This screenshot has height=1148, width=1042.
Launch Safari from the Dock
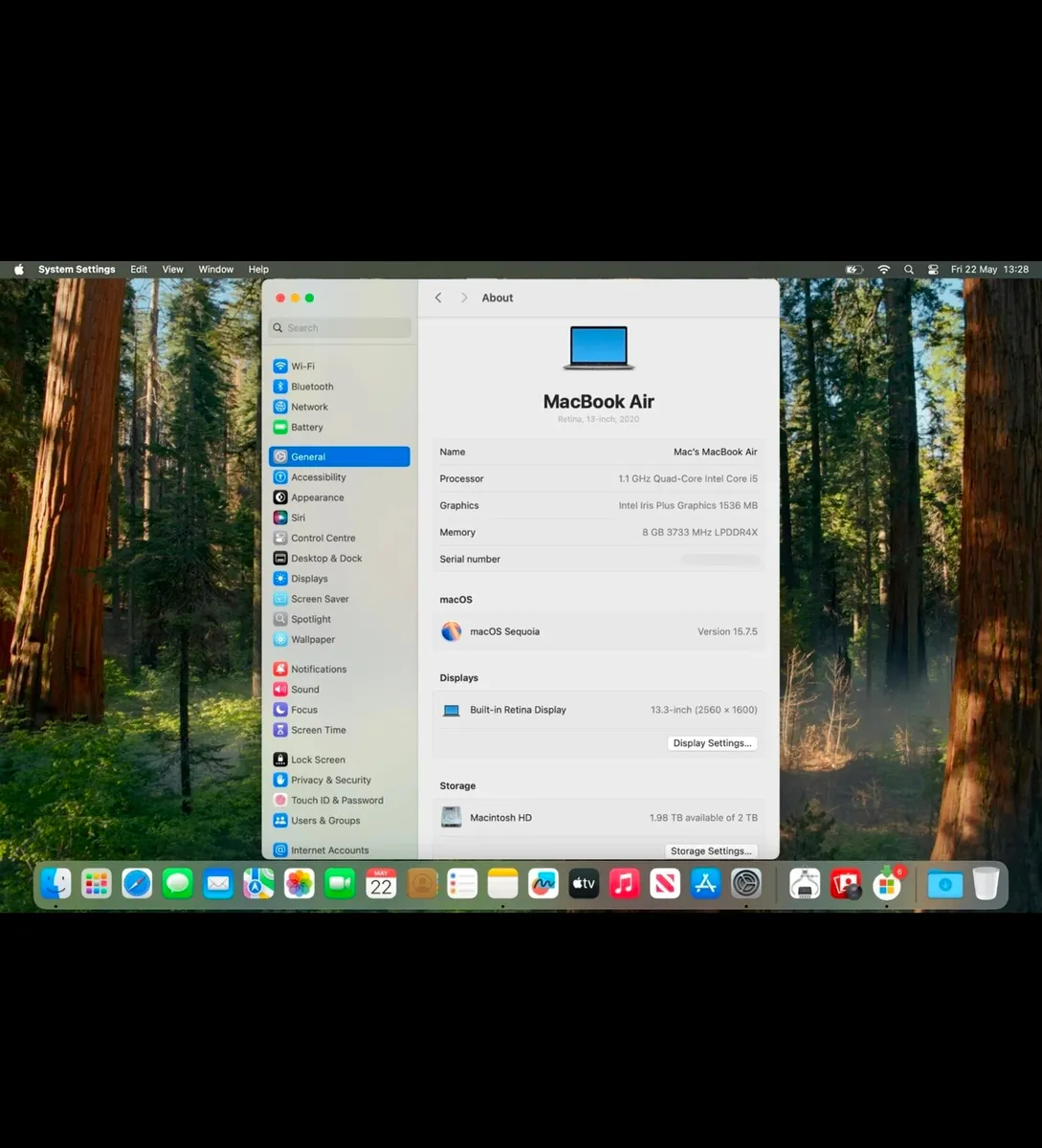click(x=137, y=883)
